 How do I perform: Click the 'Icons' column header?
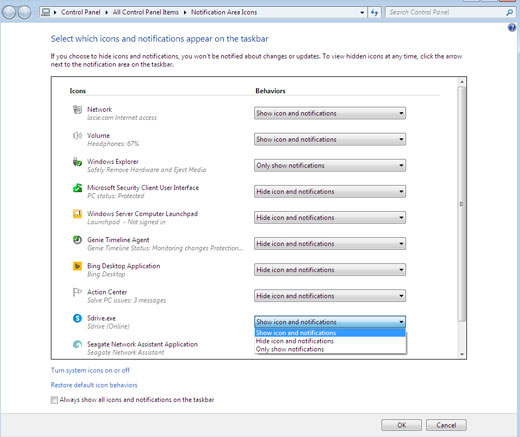pyautogui.click(x=78, y=91)
